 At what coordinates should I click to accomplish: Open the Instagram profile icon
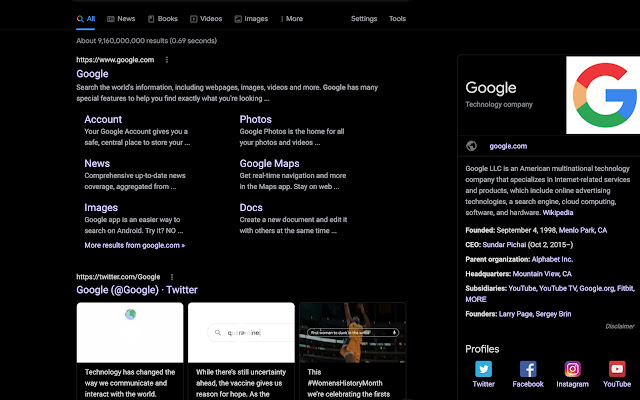[572, 369]
